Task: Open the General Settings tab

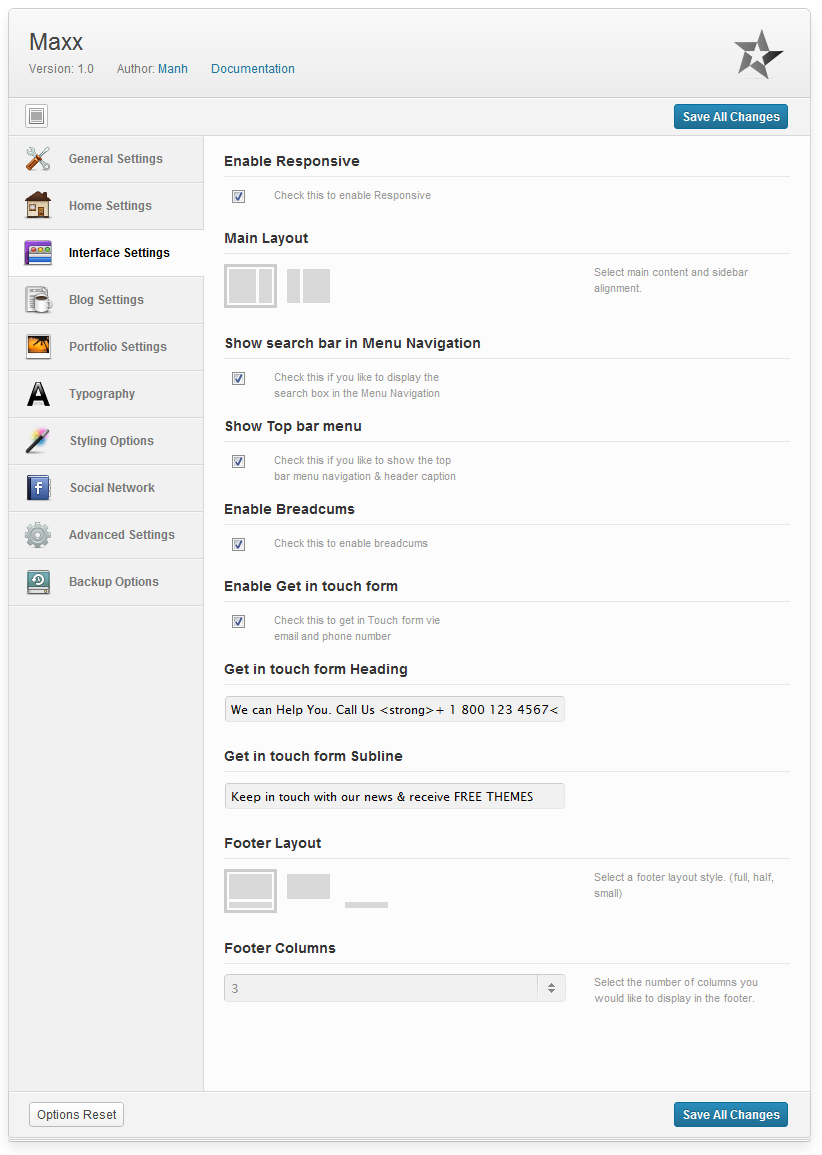Action: click(106, 159)
